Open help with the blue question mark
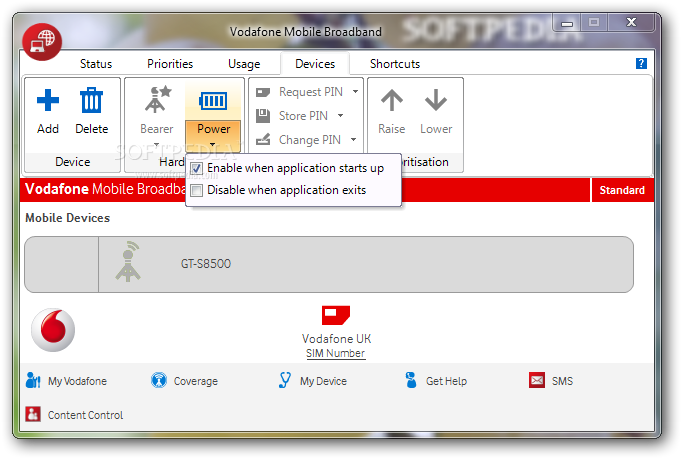The height and width of the screenshot is (459, 682). (641, 64)
